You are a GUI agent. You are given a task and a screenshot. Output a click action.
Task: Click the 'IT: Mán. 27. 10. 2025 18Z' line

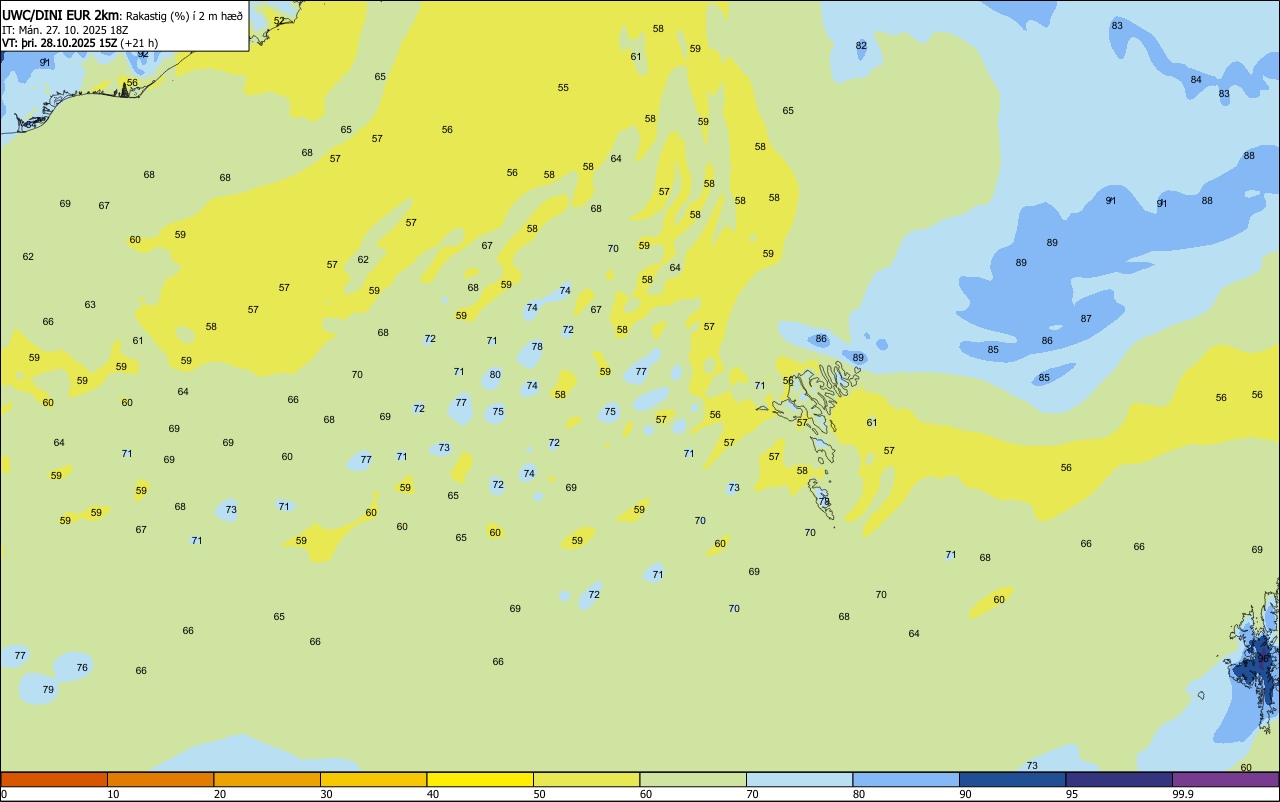pos(65,29)
